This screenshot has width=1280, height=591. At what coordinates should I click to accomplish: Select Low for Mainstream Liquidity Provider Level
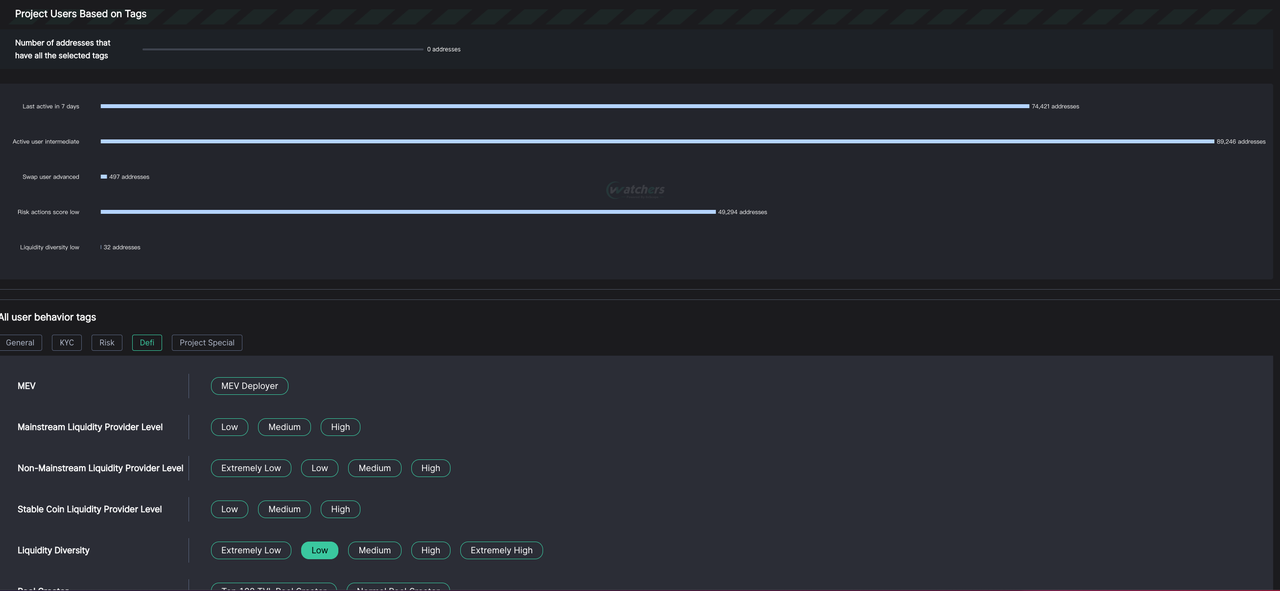coord(229,427)
